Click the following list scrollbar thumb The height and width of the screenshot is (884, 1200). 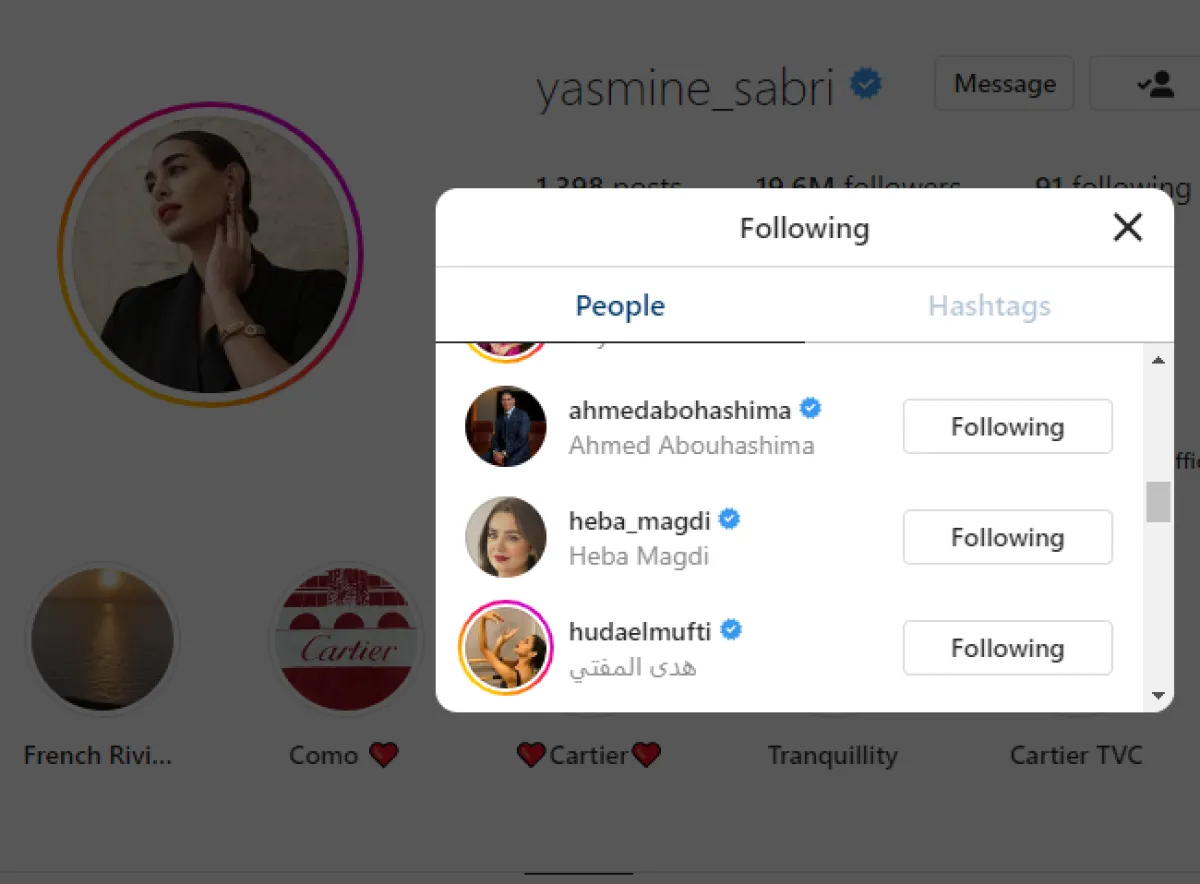(x=1158, y=502)
